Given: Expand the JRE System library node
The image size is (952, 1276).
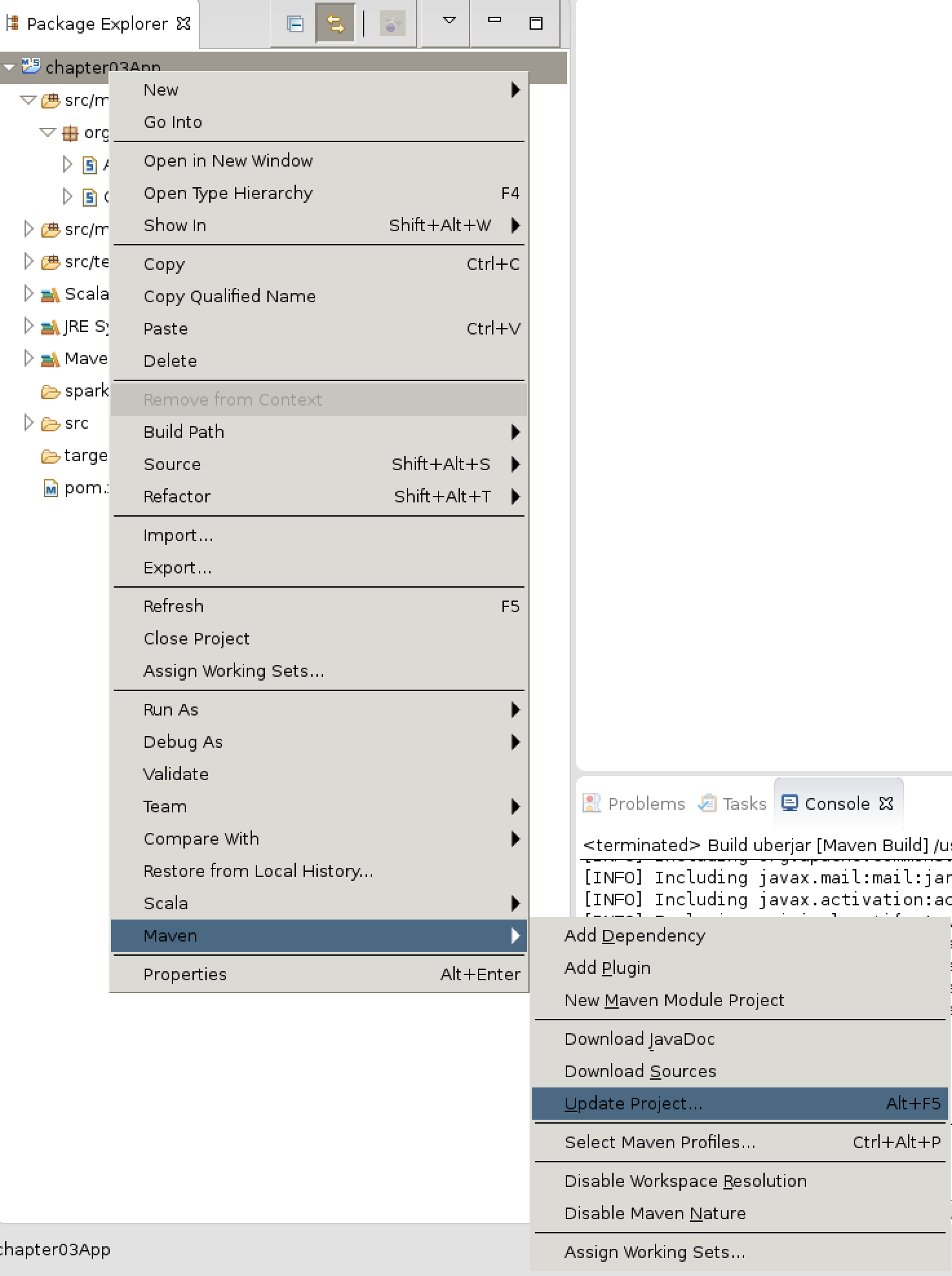Looking at the screenshot, I should (28, 325).
